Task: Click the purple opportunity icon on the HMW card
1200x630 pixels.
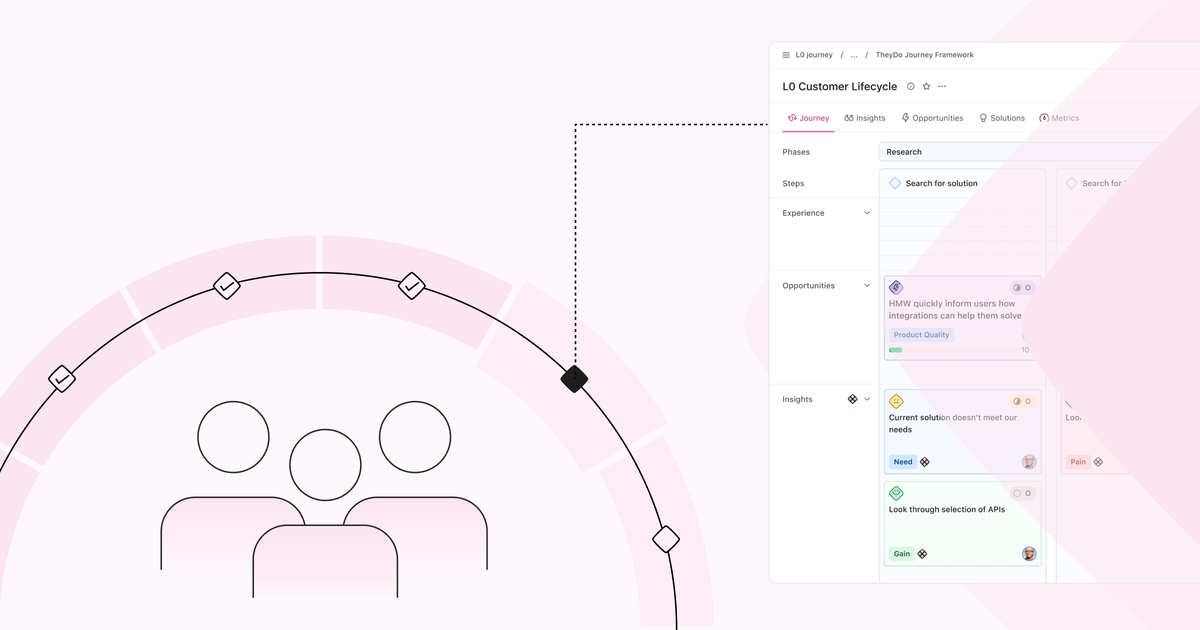Action: [896, 288]
